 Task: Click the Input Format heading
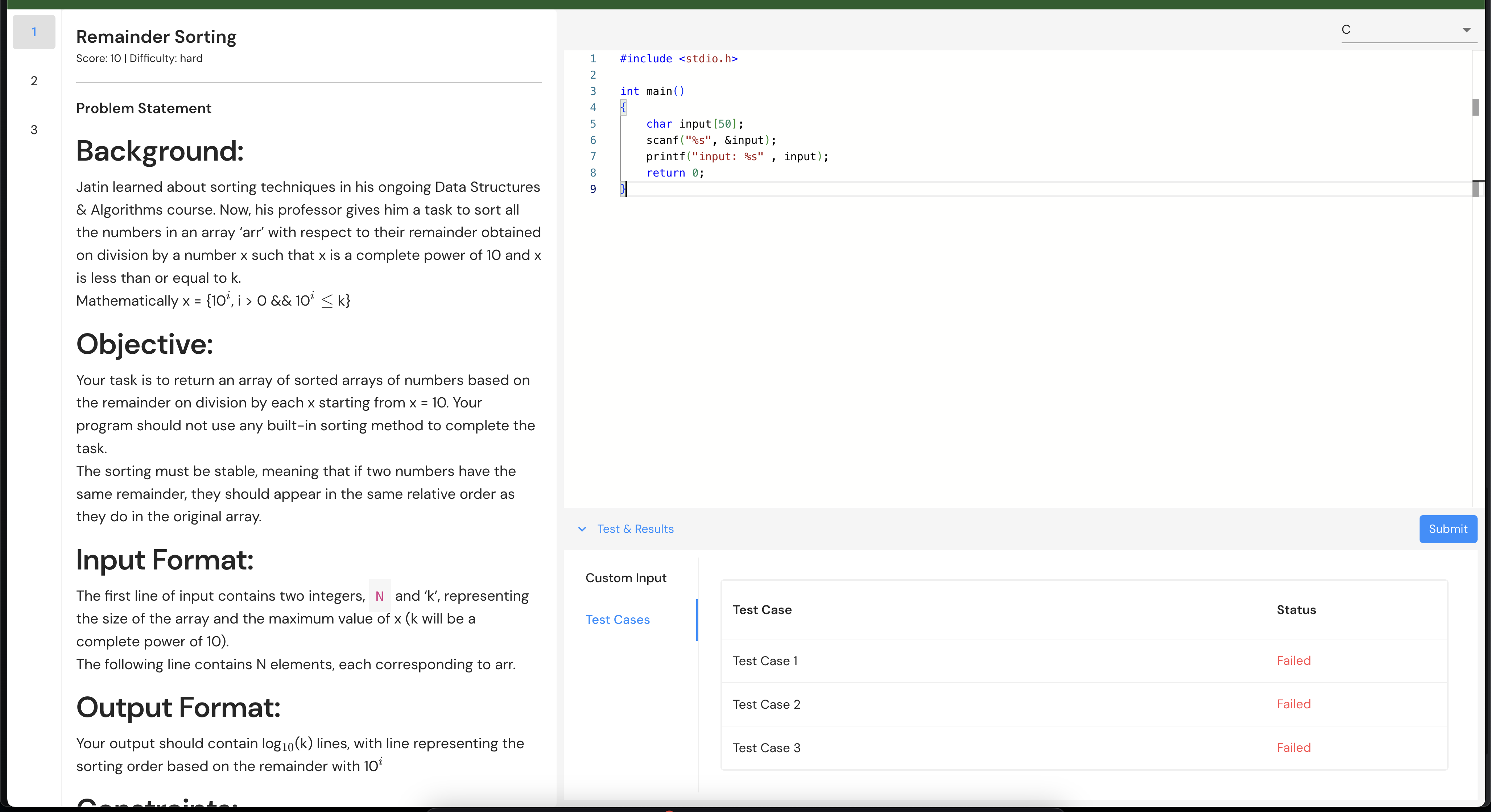tap(165, 560)
